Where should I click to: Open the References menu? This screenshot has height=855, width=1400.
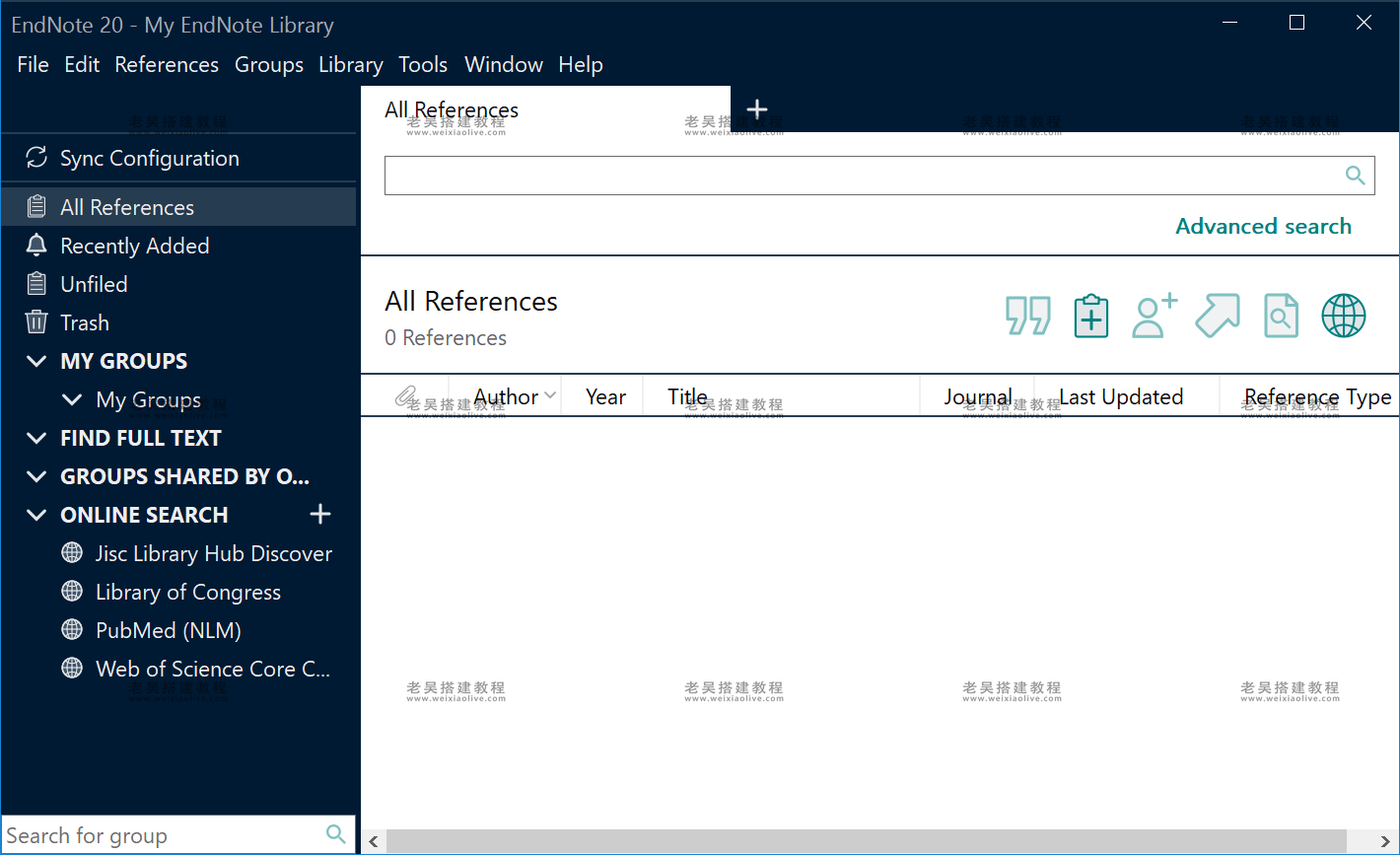(167, 65)
